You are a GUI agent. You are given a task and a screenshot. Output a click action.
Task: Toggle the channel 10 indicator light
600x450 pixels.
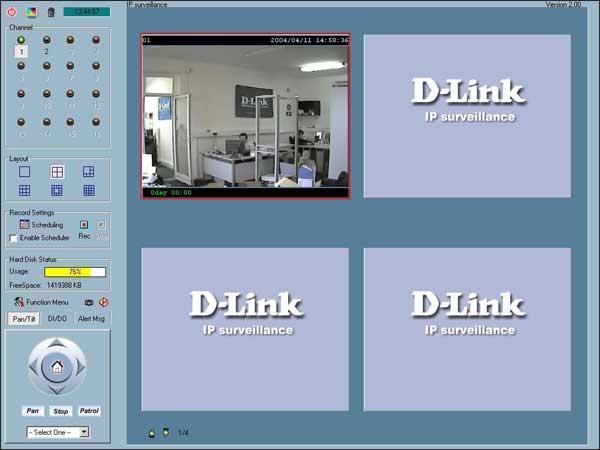[46, 93]
